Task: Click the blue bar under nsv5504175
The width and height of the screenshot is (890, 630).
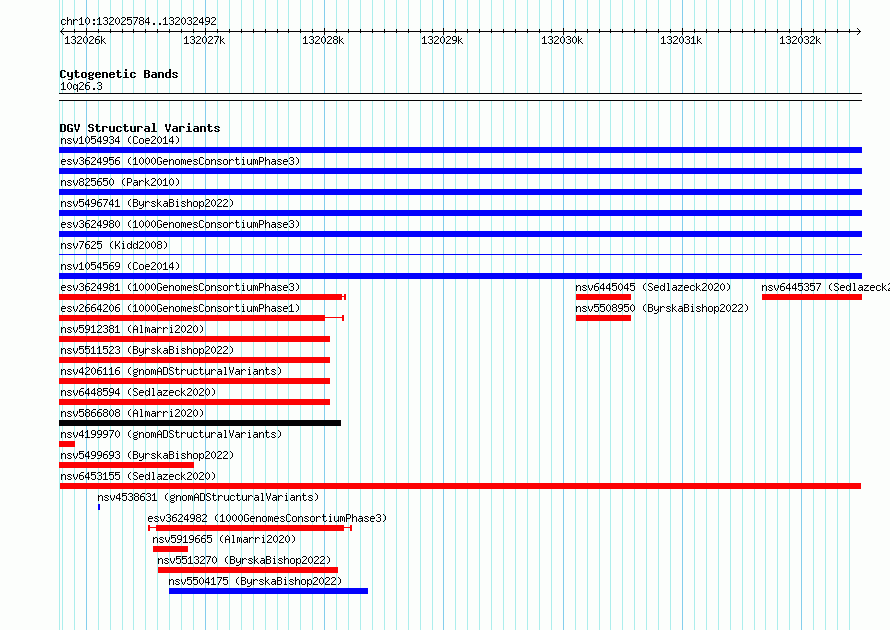Action: click(x=268, y=591)
